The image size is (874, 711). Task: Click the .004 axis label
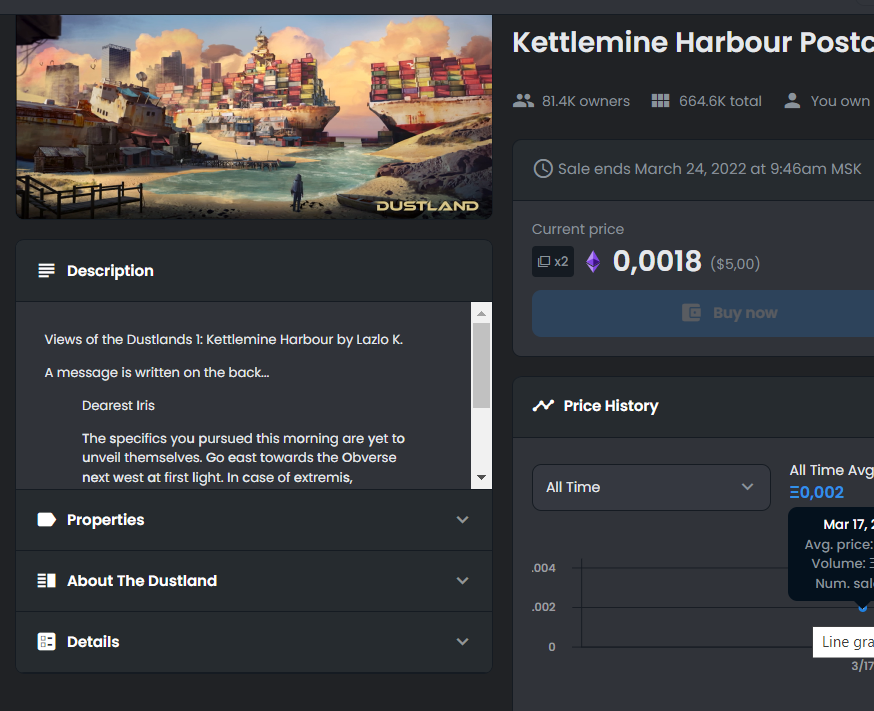point(543,568)
